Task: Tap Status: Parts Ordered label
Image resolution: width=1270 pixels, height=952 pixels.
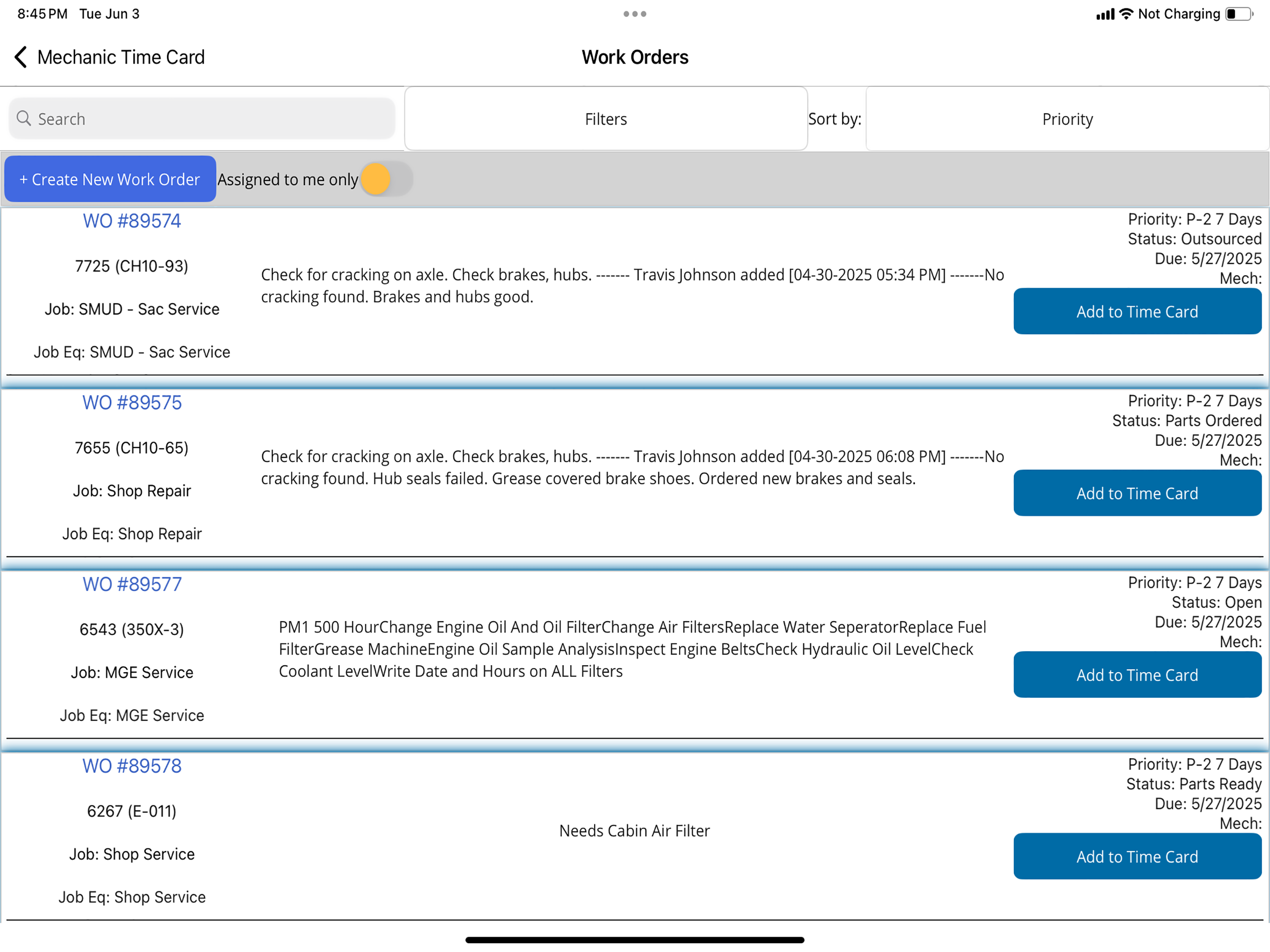Action: (x=1187, y=421)
